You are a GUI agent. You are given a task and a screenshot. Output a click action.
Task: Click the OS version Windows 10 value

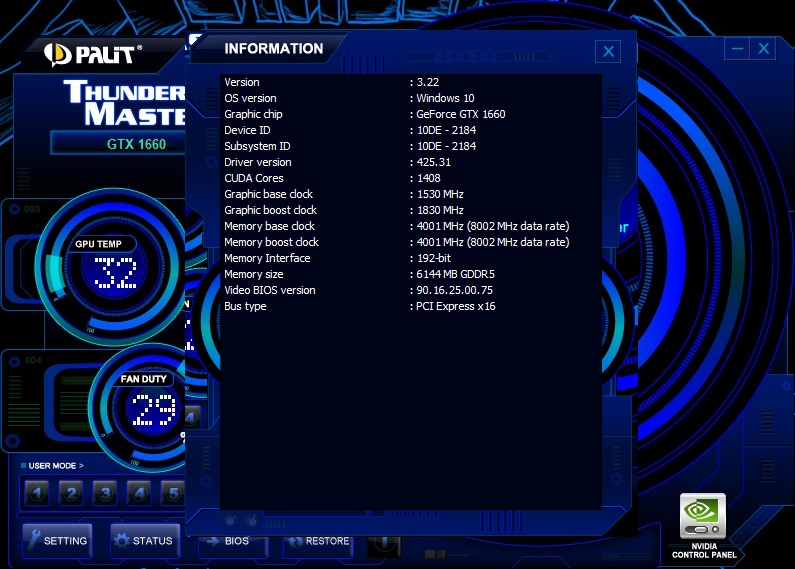point(445,98)
